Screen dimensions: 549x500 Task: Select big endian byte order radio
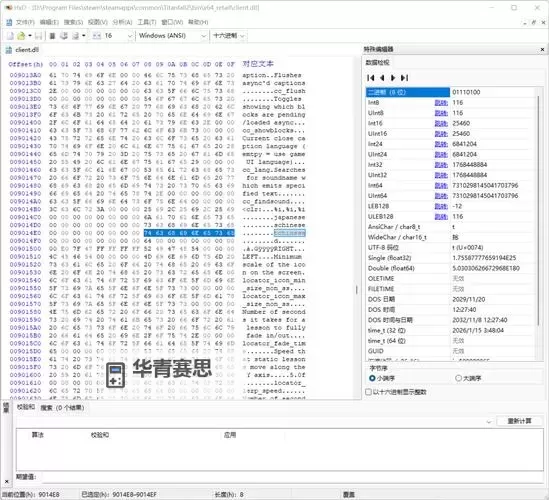coord(458,378)
